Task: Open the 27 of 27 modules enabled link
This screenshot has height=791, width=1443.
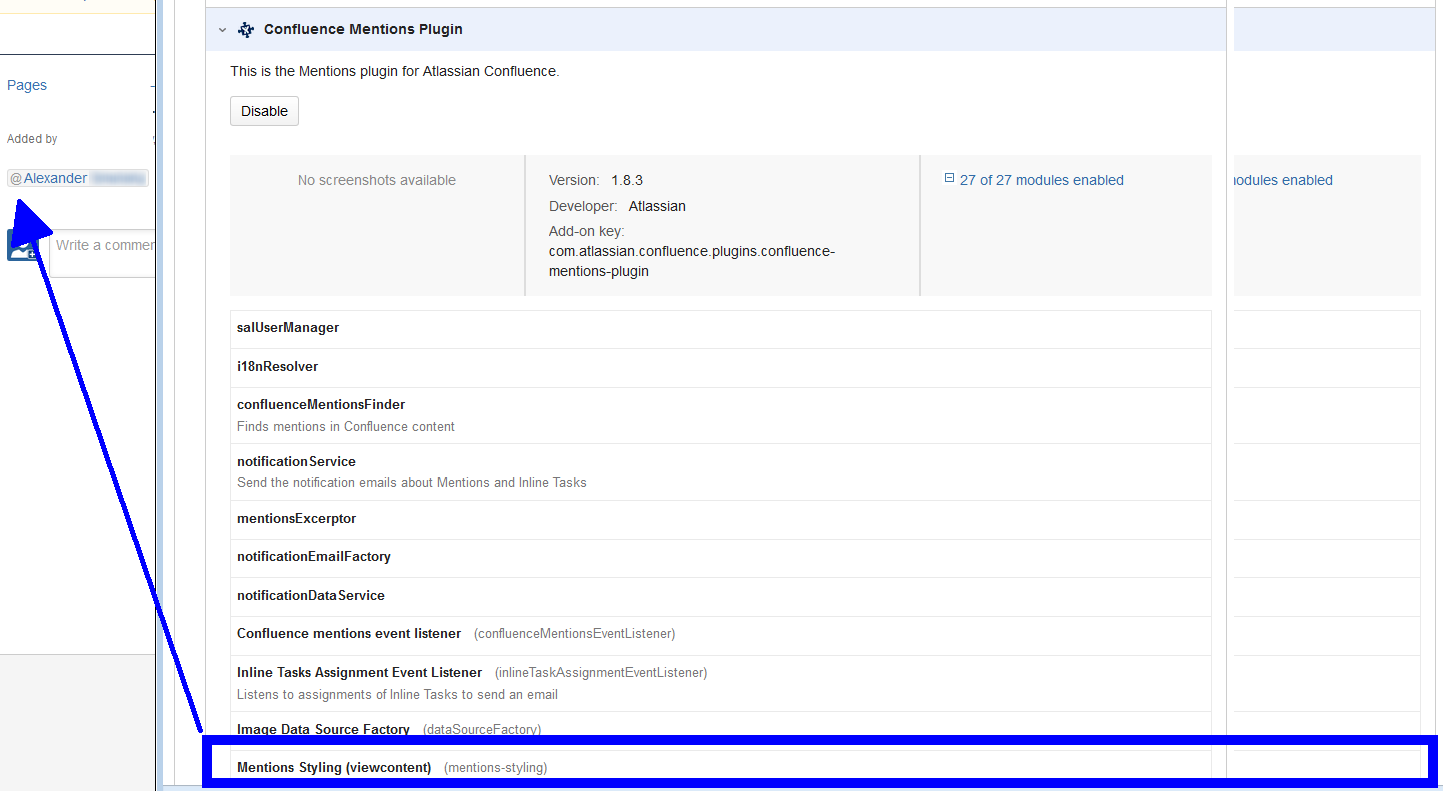Action: click(1041, 180)
